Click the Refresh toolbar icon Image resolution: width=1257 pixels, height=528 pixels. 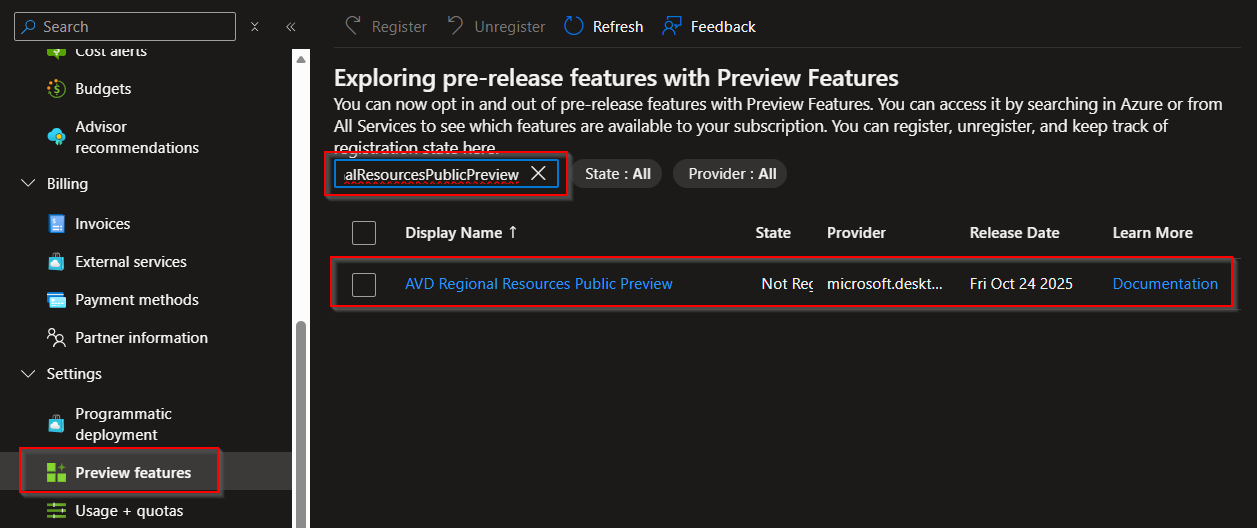[x=573, y=27]
